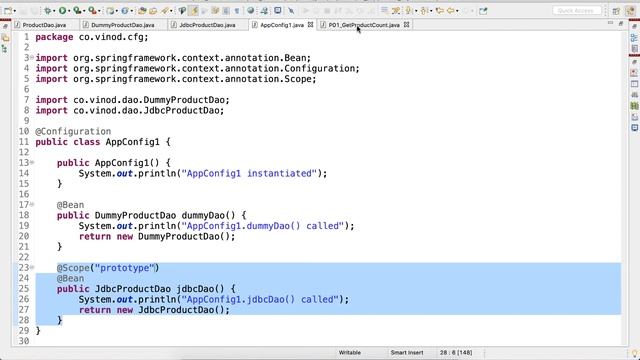640x360 pixels.
Task: Click the Last Edit Location icon
Action: click(x=440, y=11)
